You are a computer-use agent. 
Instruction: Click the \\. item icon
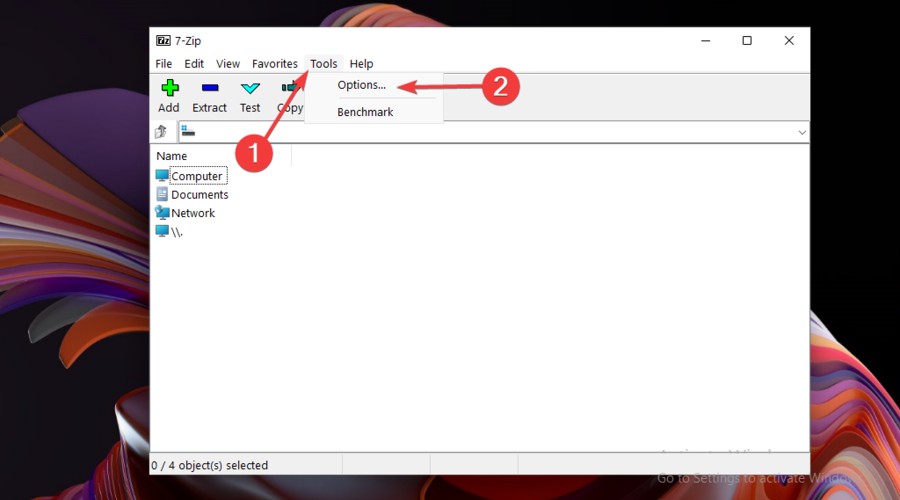(162, 231)
